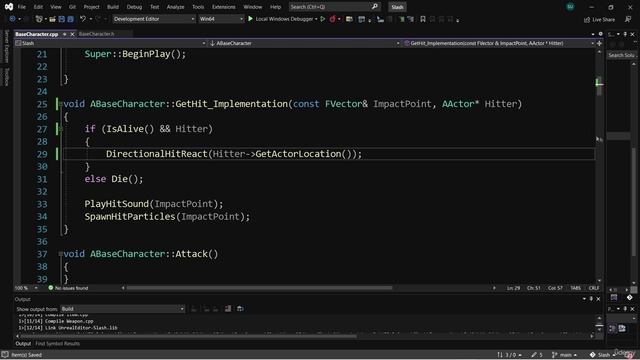640x360 pixels.
Task: Click the Slash solution name button
Action: click(397, 7)
